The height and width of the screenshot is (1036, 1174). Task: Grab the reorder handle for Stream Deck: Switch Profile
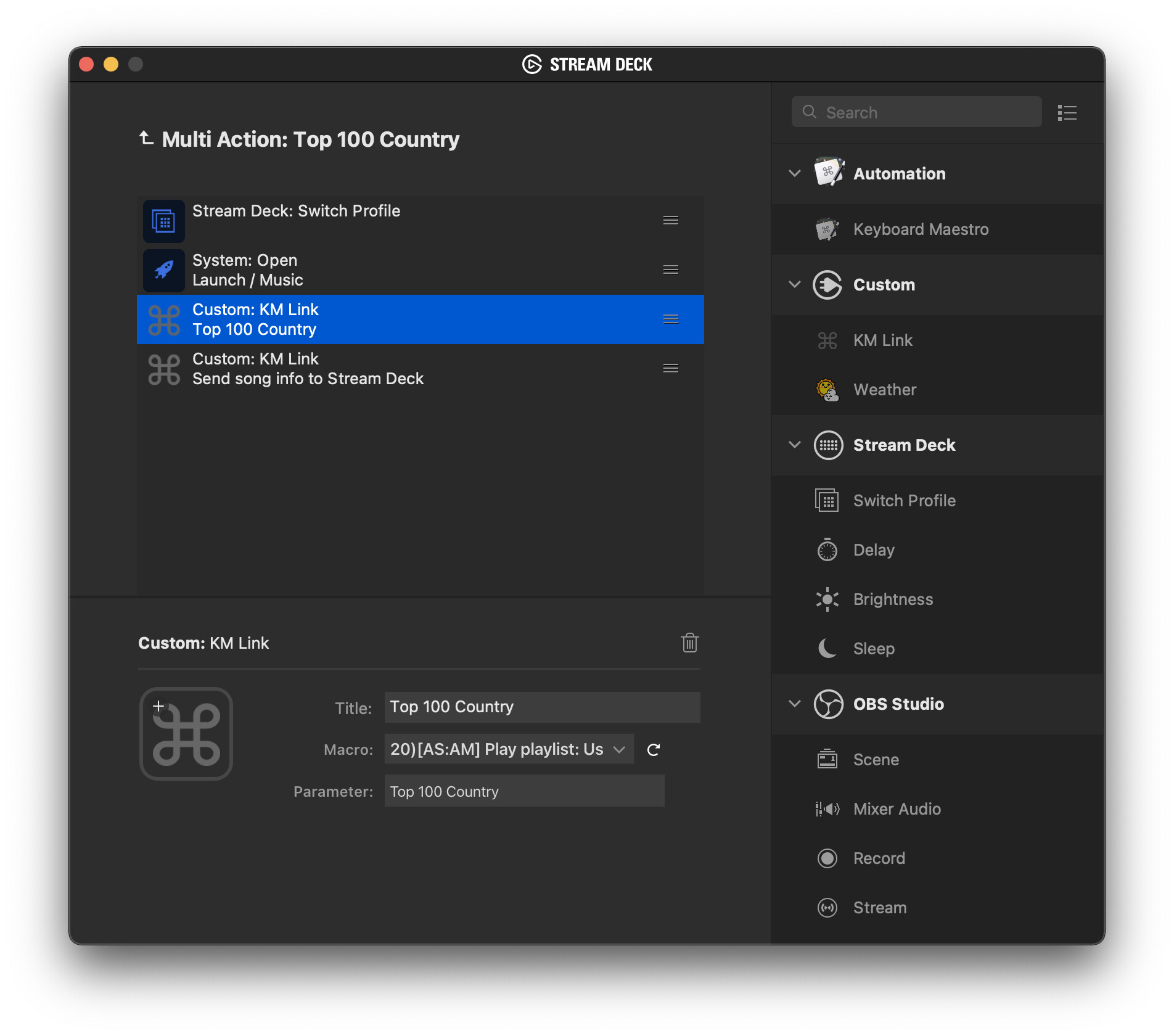coord(671,220)
